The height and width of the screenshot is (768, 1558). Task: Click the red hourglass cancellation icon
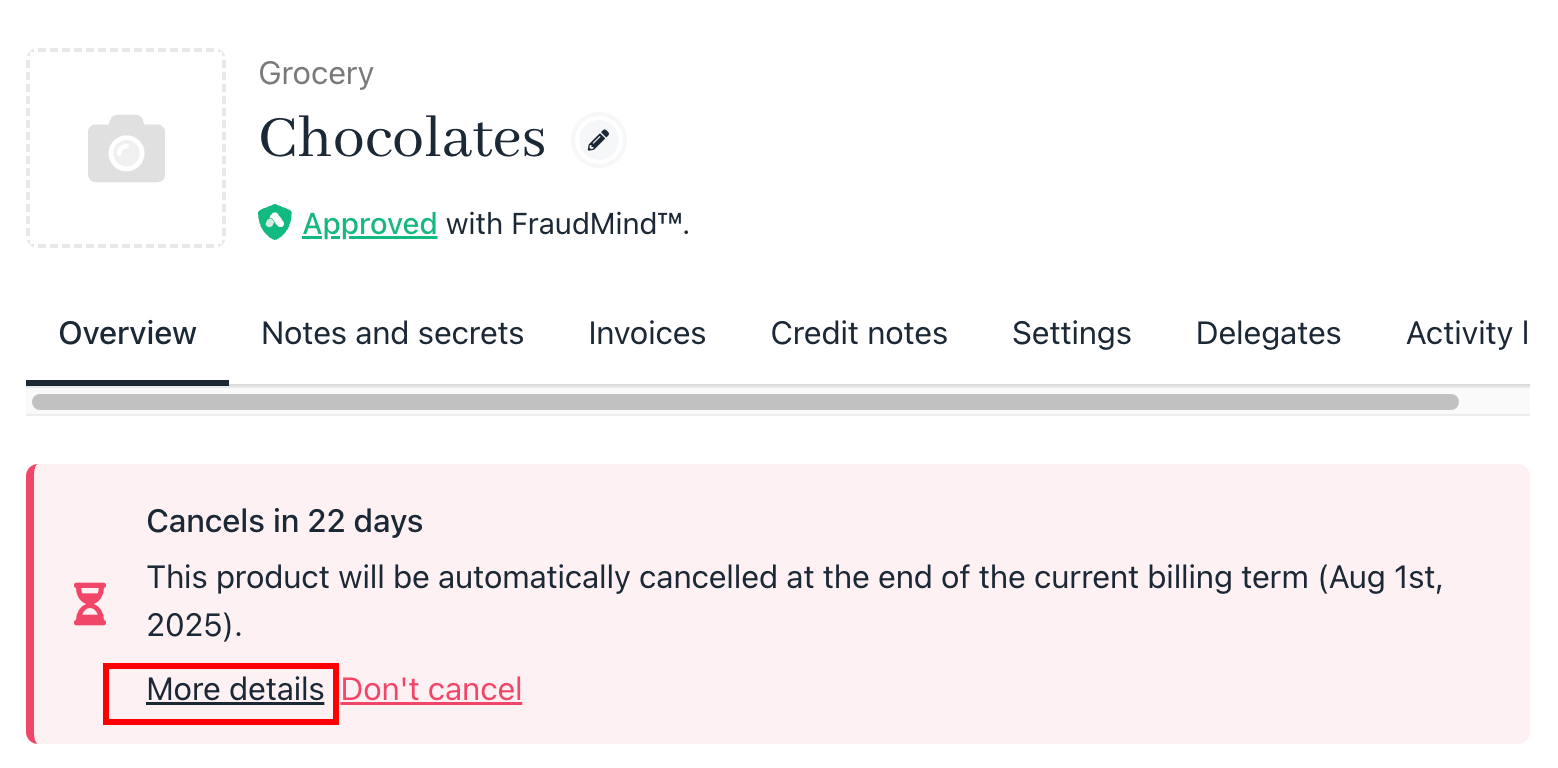(x=90, y=603)
